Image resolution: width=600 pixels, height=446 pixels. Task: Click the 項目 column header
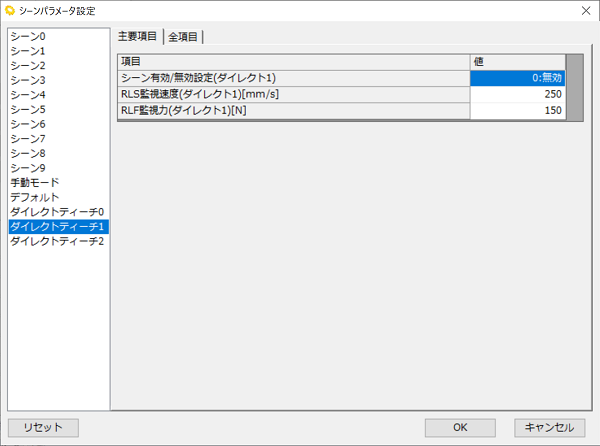click(x=294, y=62)
